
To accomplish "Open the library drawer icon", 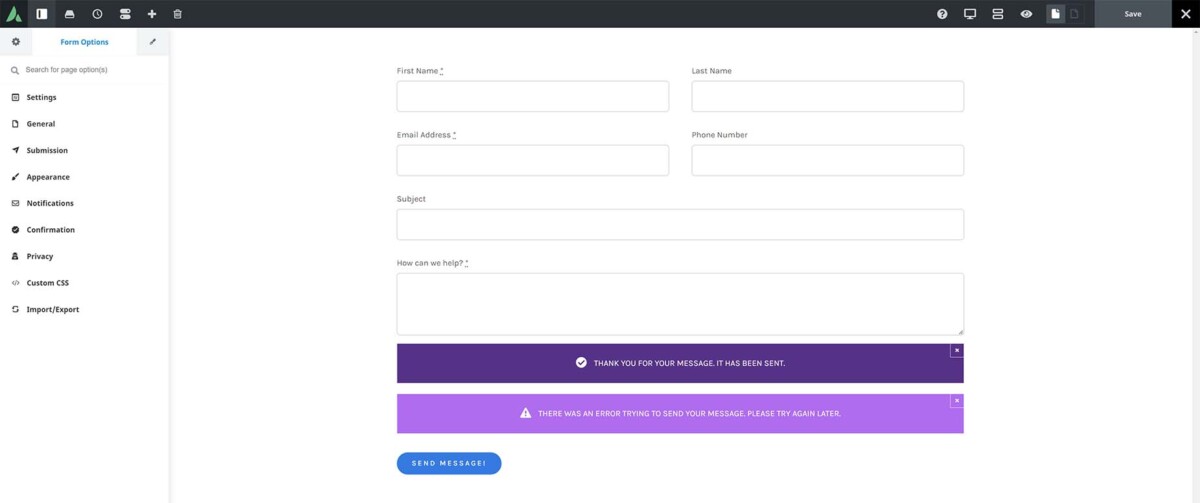I will click(69, 14).
